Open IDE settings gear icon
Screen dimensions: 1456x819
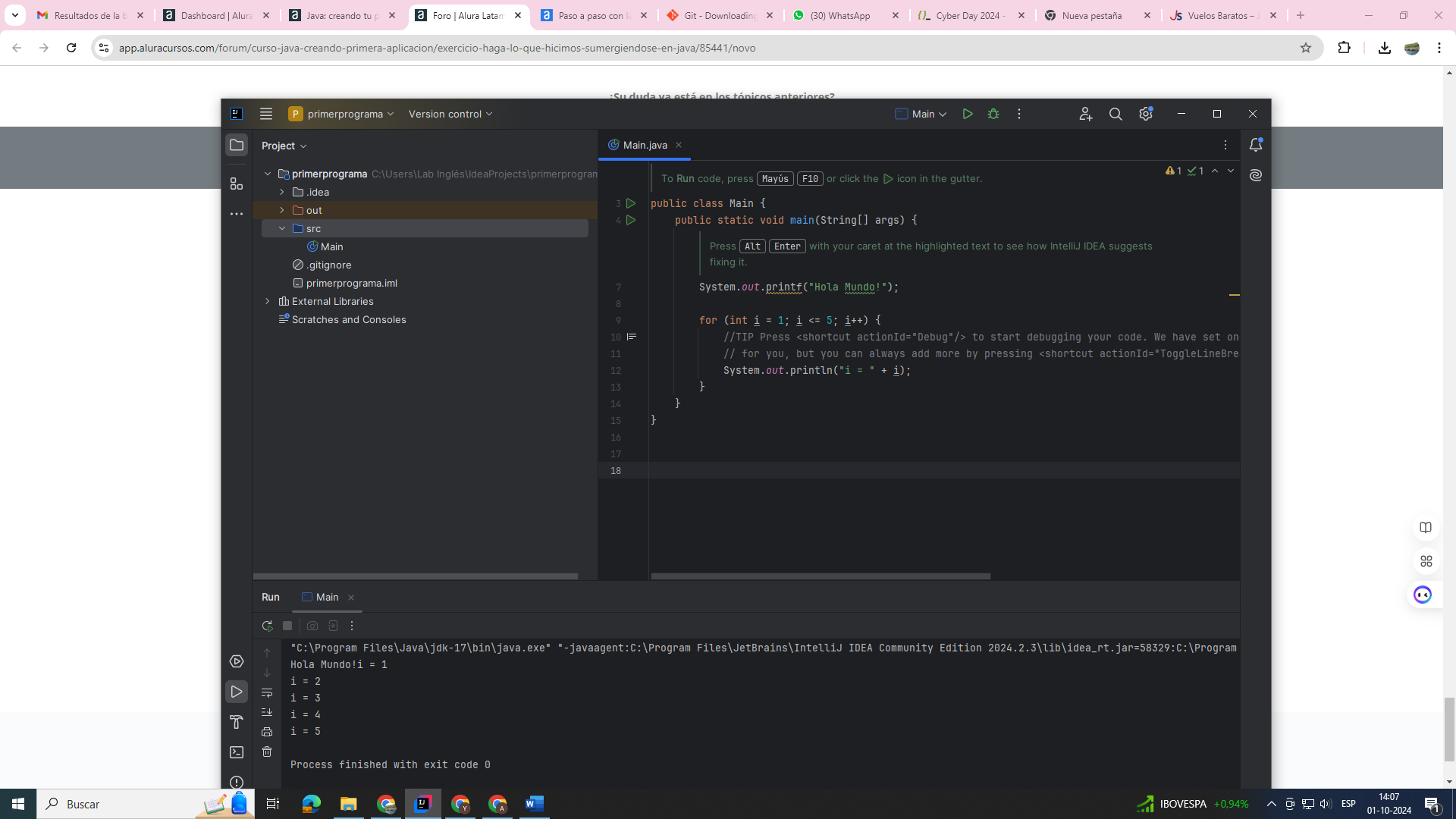[x=1146, y=114]
